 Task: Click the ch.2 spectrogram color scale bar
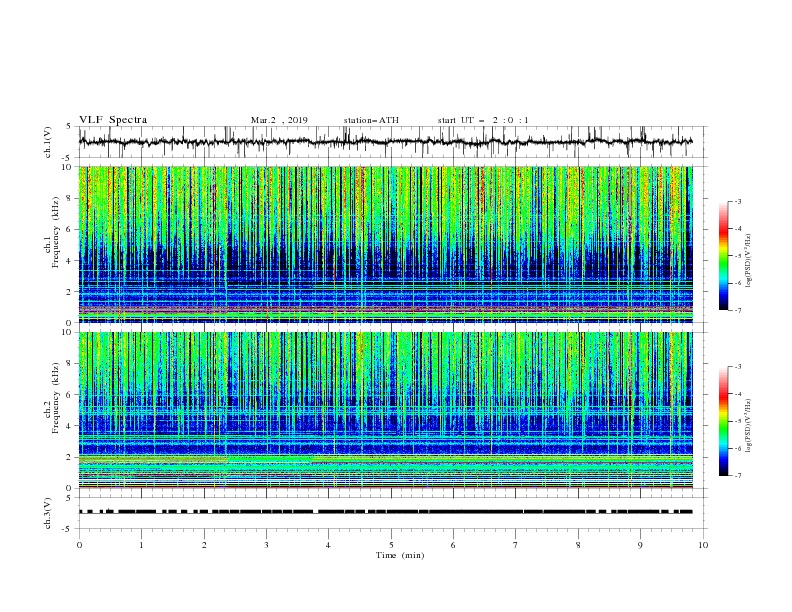723,421
